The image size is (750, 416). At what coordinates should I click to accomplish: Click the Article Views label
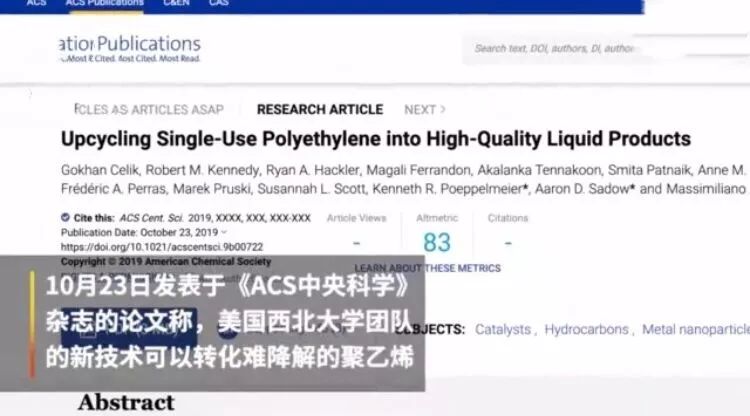[356, 218]
